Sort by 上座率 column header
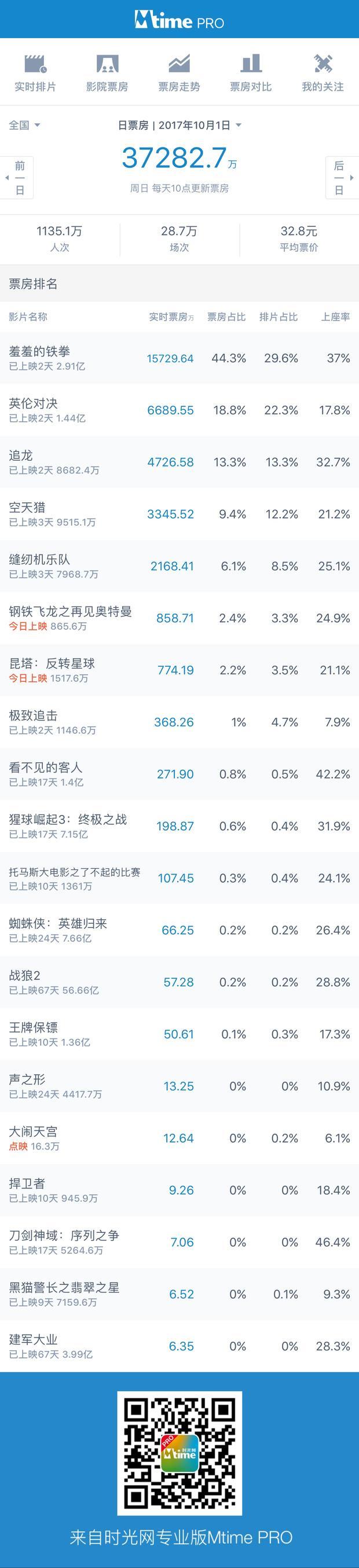359x1568 pixels. coord(336,317)
